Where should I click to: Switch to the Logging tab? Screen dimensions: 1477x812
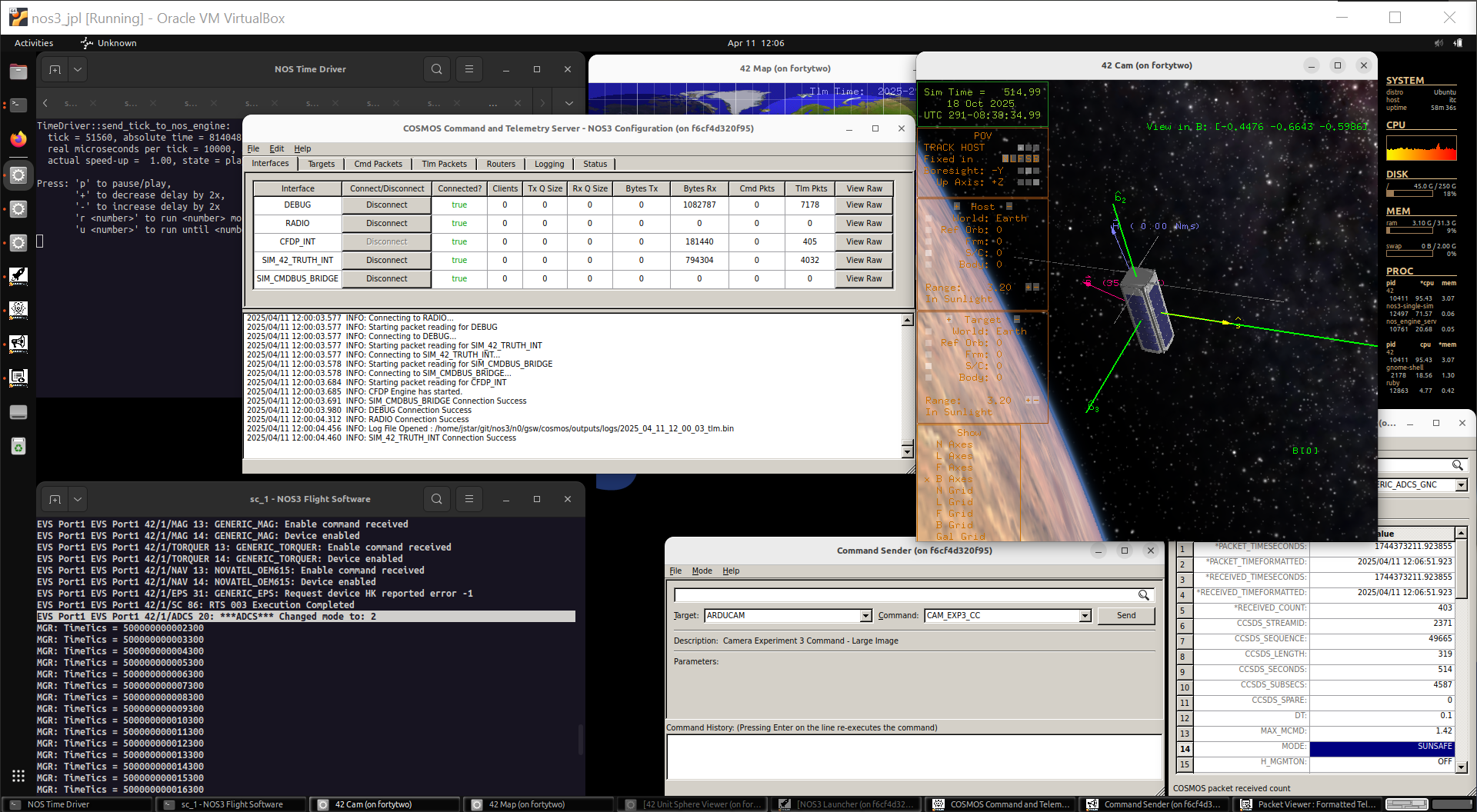tap(549, 164)
